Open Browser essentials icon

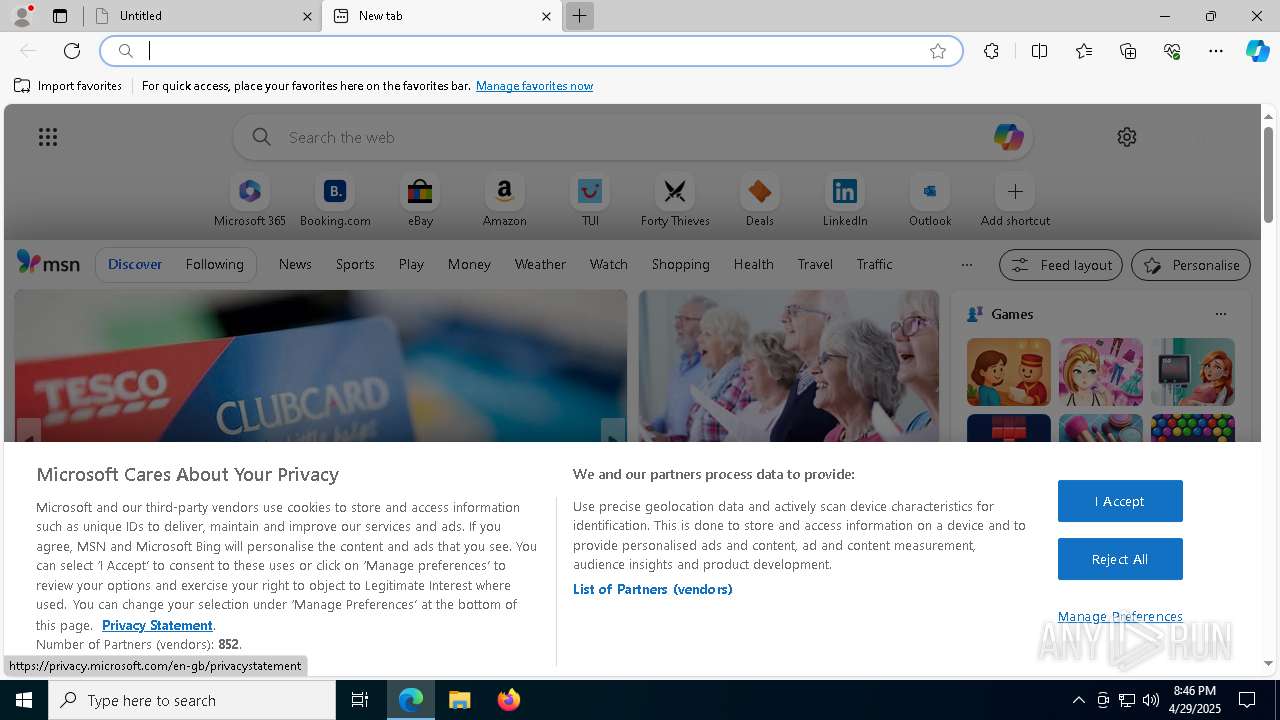click(1172, 51)
